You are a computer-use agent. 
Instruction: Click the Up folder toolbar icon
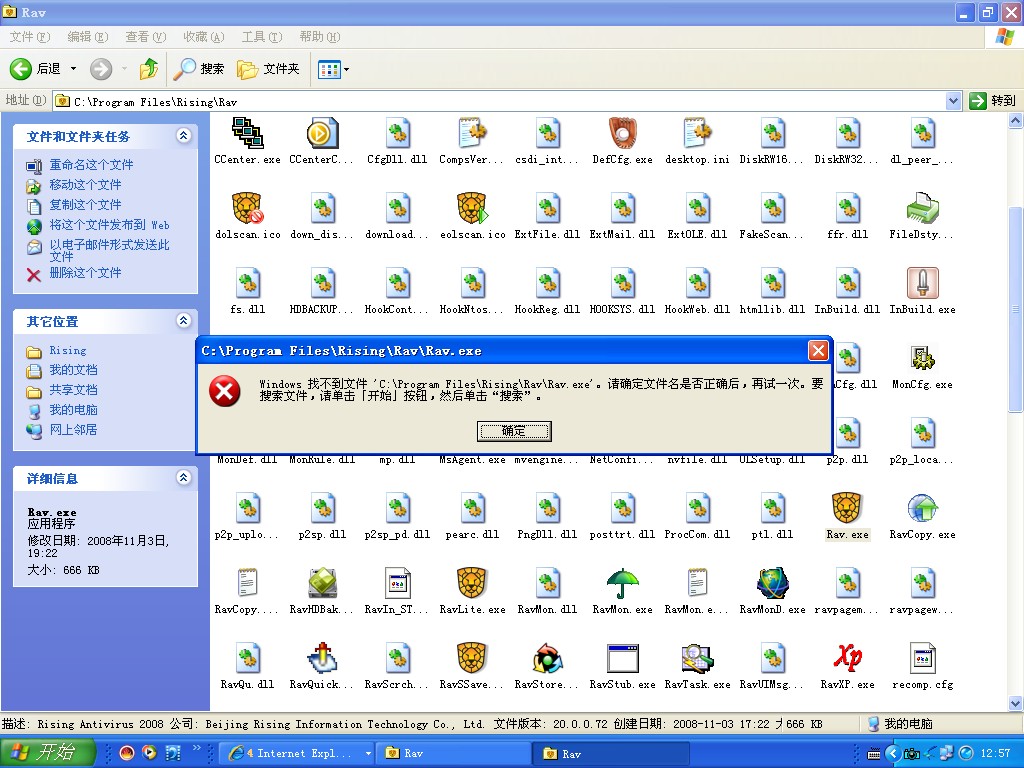[149, 68]
